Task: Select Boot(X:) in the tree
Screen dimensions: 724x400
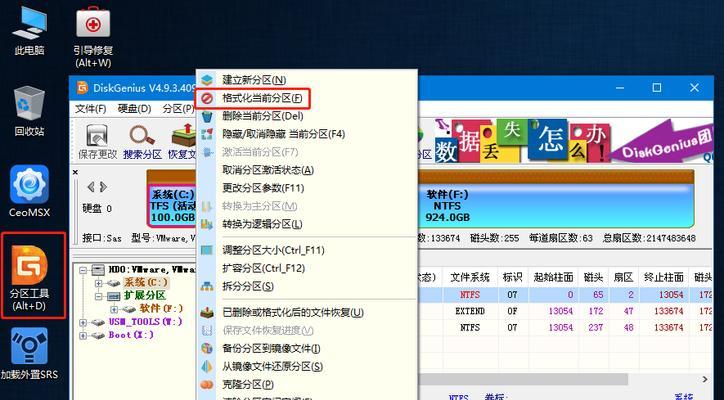Action: click(x=131, y=335)
